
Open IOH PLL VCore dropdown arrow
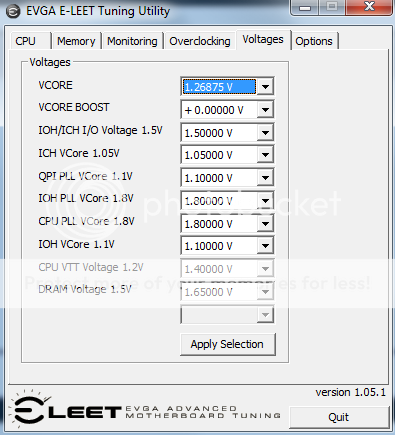265,201
